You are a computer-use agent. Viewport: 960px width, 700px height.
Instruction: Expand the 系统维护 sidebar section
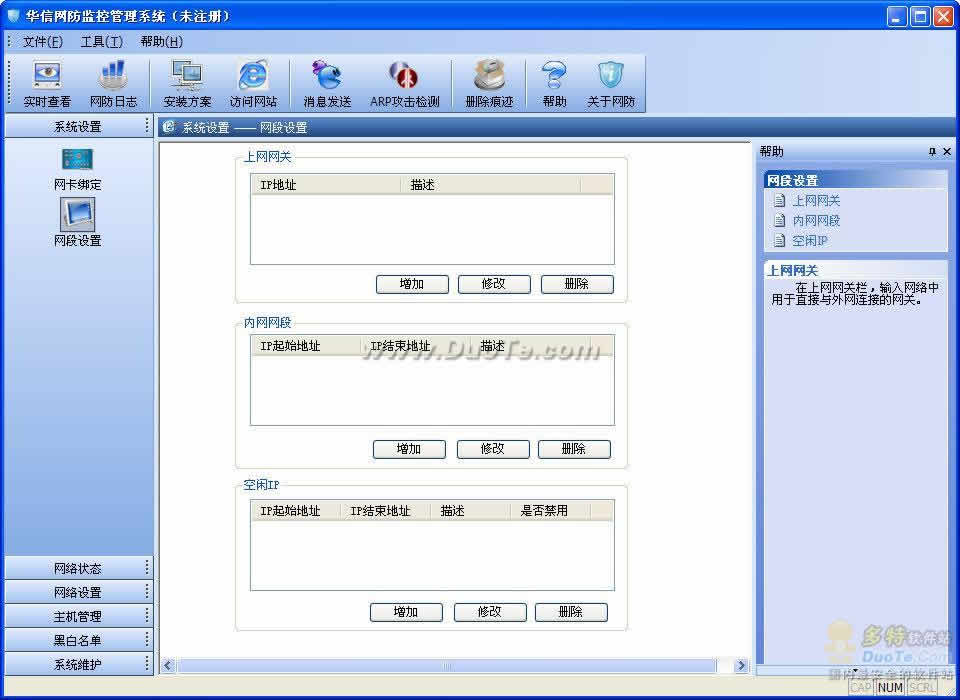click(x=78, y=664)
